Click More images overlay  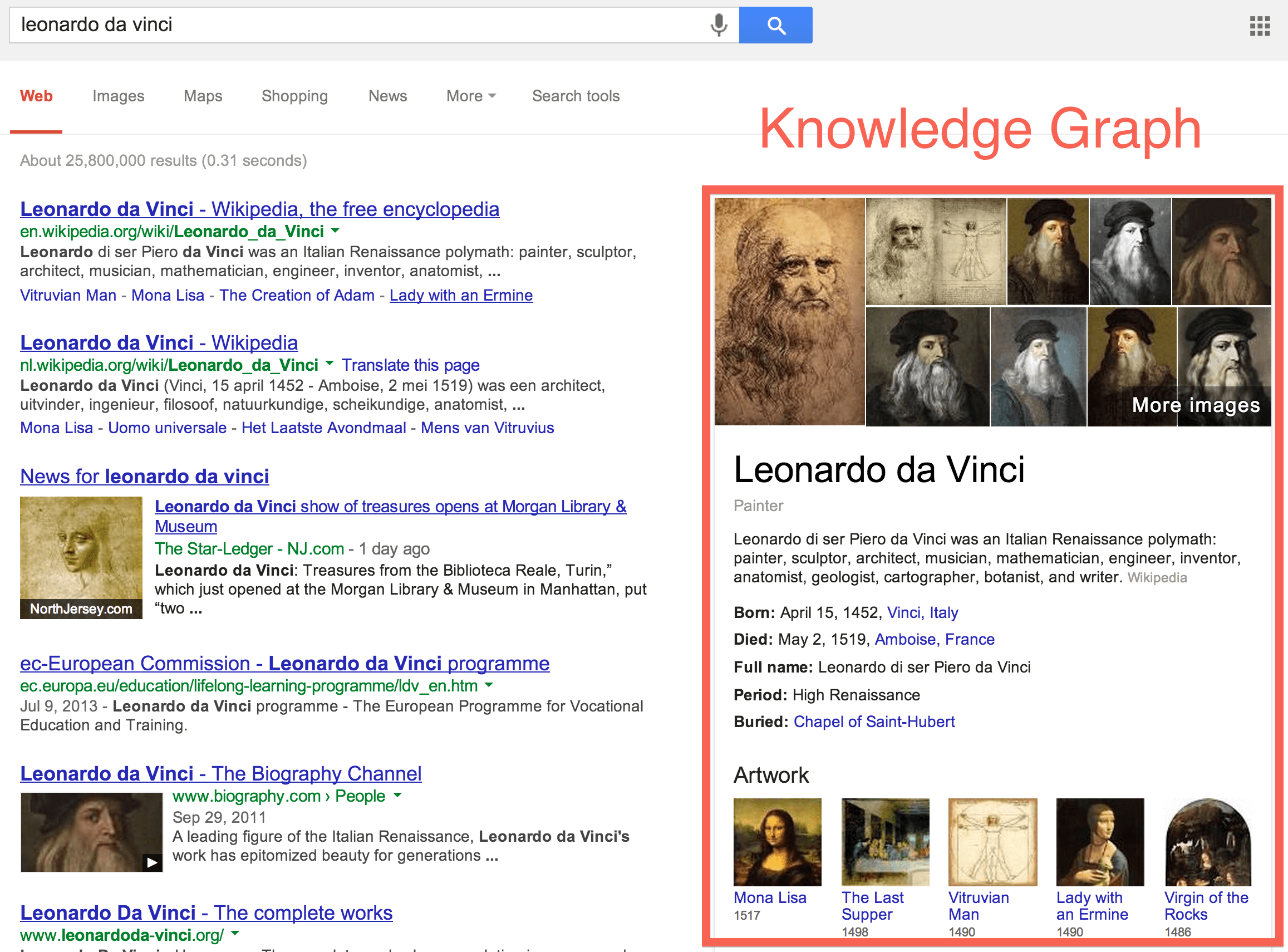click(x=1196, y=405)
